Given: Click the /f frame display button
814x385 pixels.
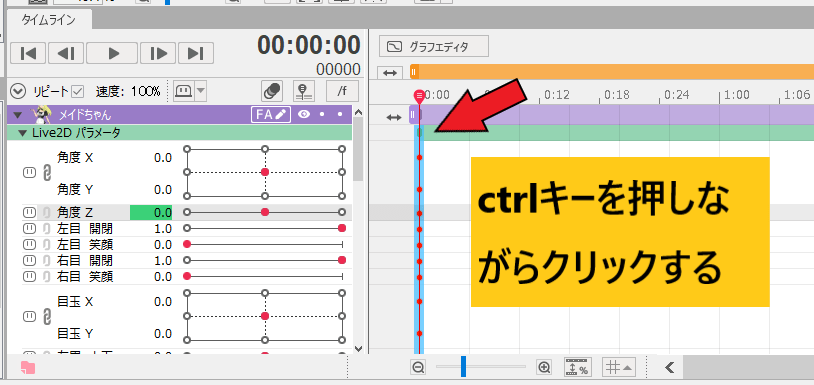Looking at the screenshot, I should click(342, 91).
